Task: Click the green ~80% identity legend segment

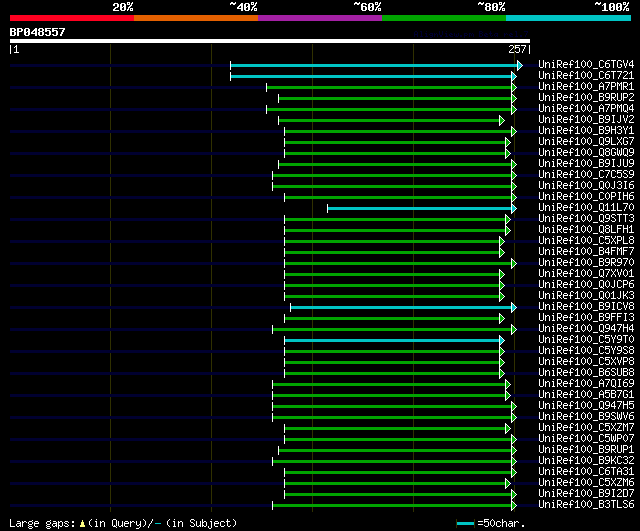Action: (444, 18)
